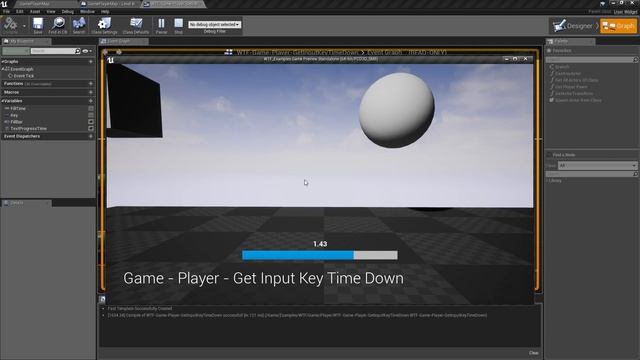Collapse the EventGraph tree item
Viewport: 640px width, 360px height.
click(x=2, y=69)
